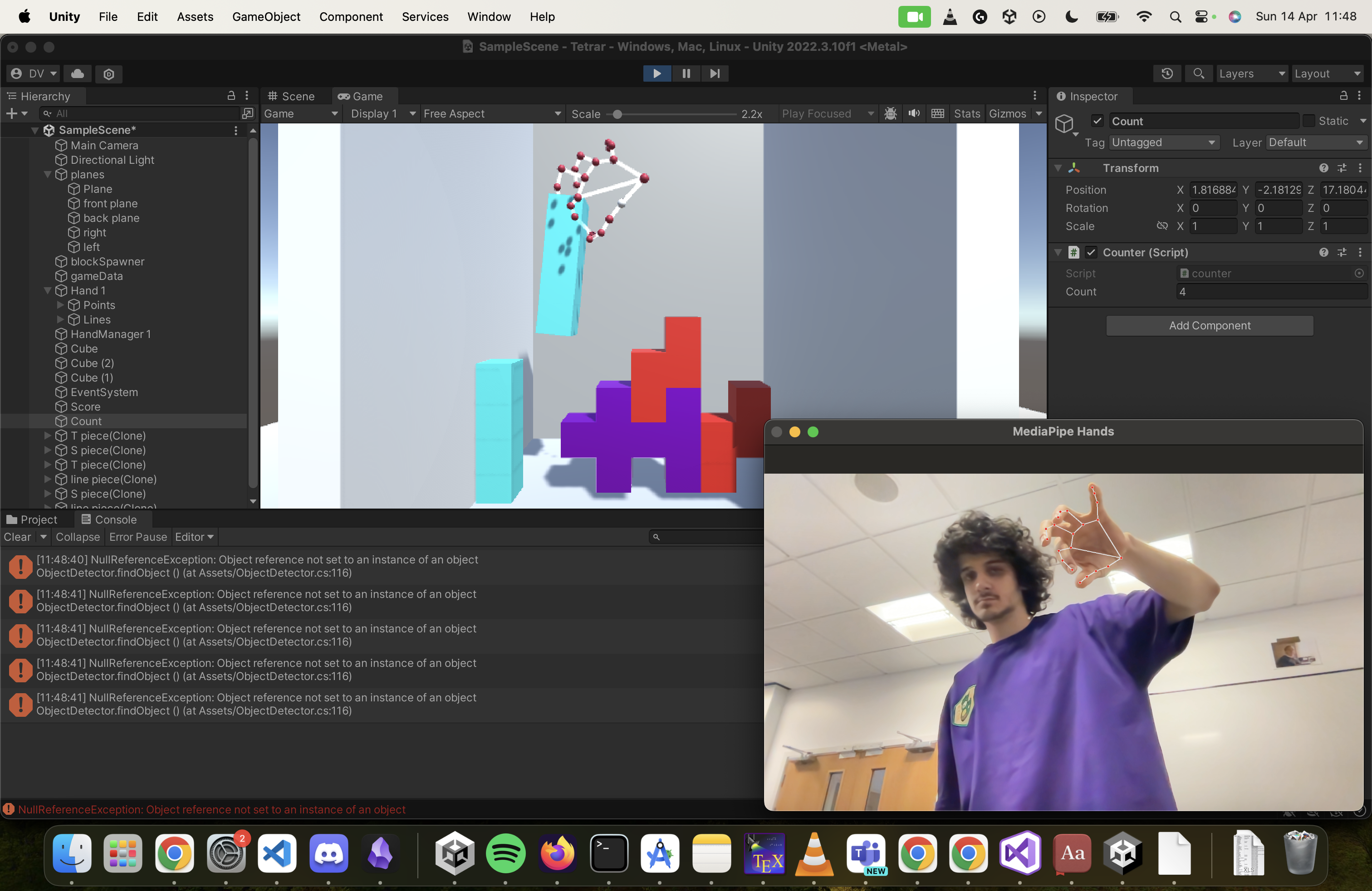This screenshot has height=891, width=1372.
Task: Click the Pause button in toolbar
Action: click(x=686, y=73)
